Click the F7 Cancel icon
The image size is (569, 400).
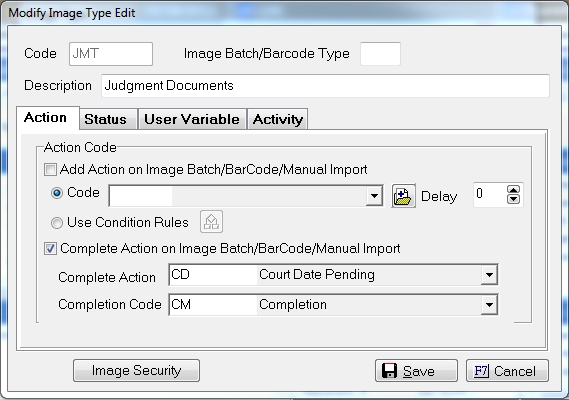481,371
